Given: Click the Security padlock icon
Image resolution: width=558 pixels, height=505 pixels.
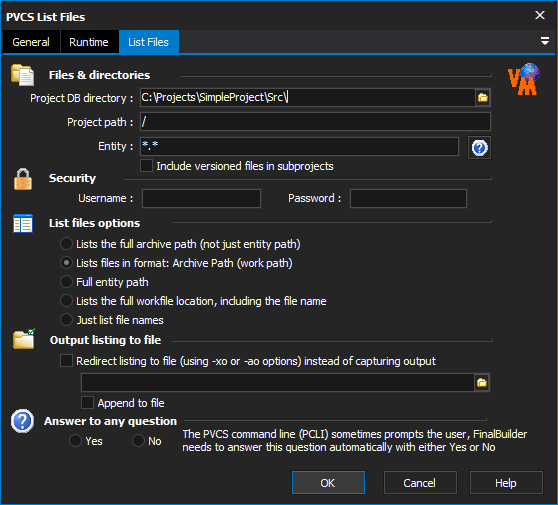Looking at the screenshot, I should click(x=23, y=179).
